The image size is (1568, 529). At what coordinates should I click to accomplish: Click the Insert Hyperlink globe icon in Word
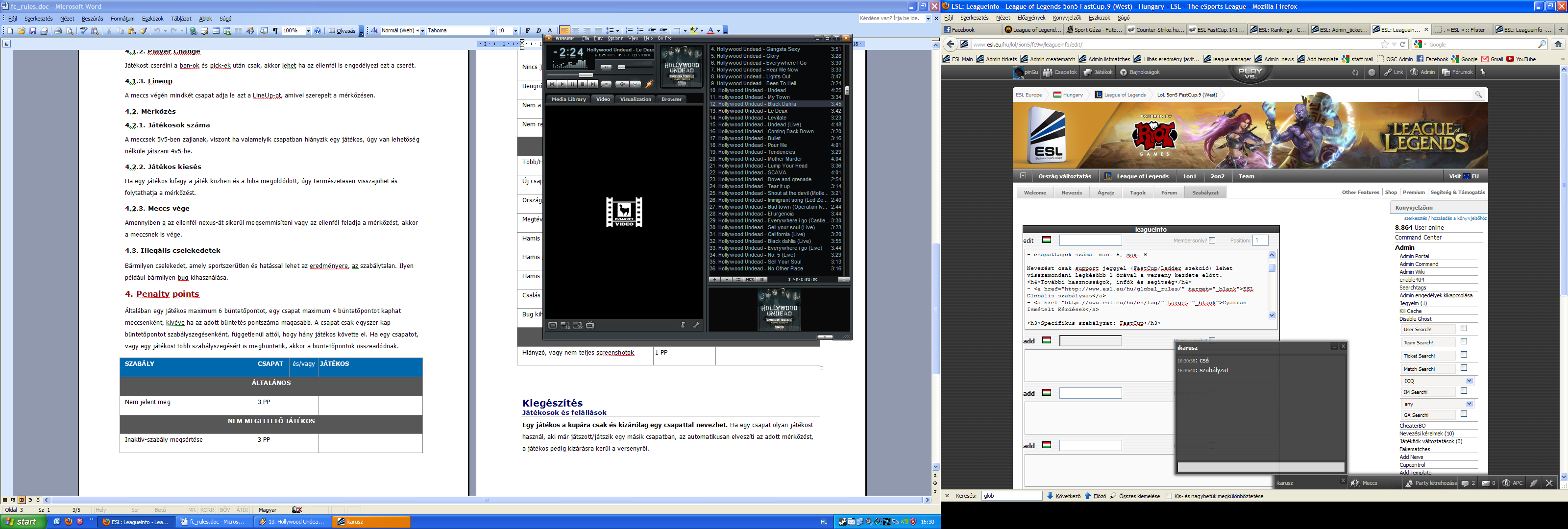193,31
